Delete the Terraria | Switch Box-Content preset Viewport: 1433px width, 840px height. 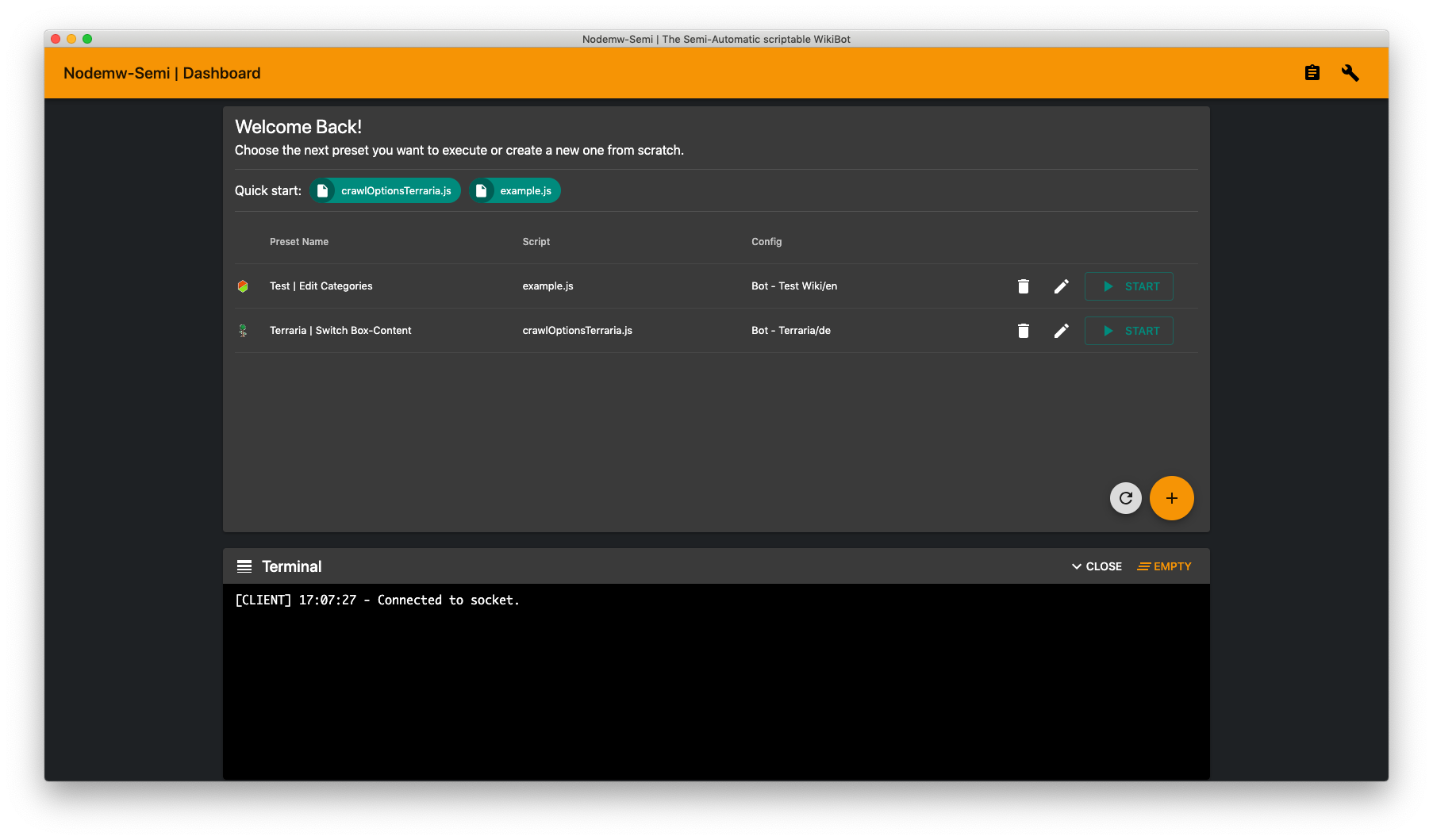tap(1023, 331)
